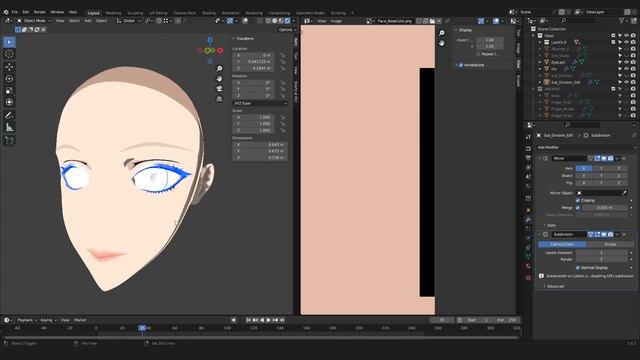Open the Tool properties tab icon
The width and height of the screenshot is (640, 360).
[x=529, y=137]
